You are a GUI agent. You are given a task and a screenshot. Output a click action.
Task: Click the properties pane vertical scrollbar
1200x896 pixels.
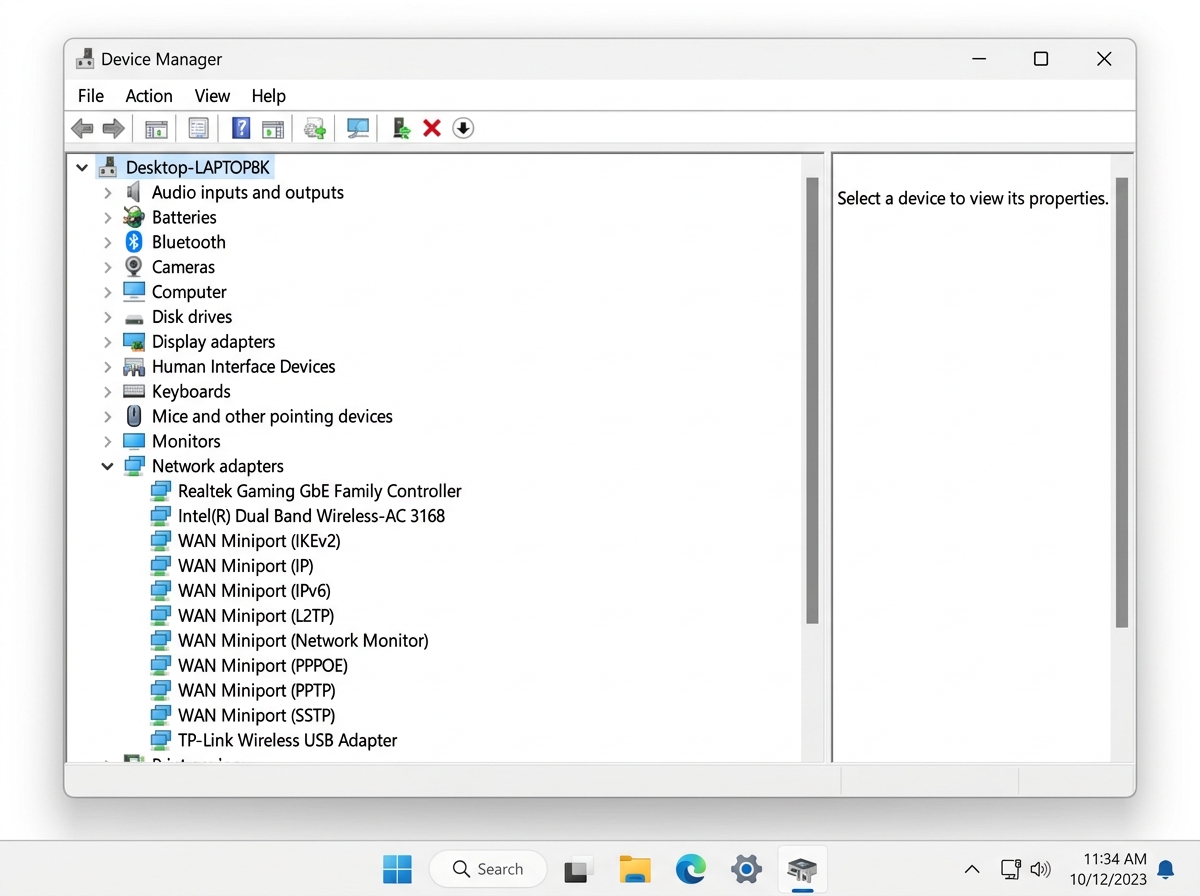1122,402
